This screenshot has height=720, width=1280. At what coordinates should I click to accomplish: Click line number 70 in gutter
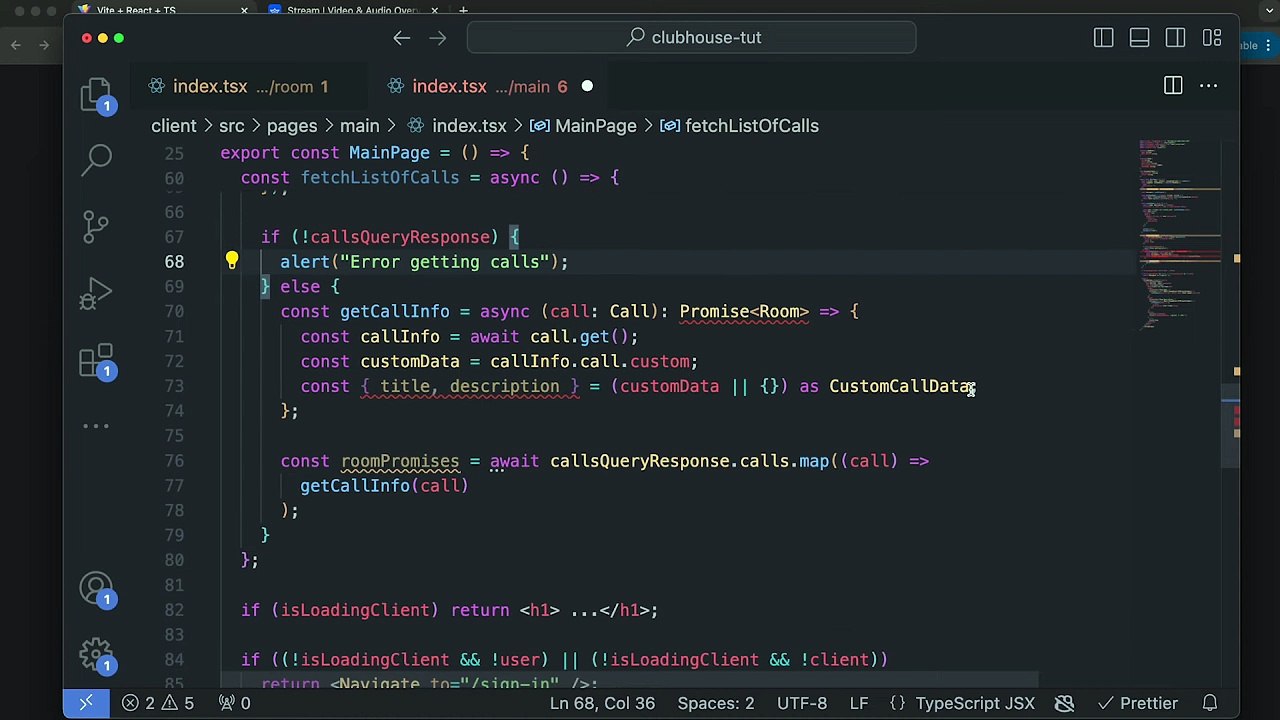click(x=174, y=311)
